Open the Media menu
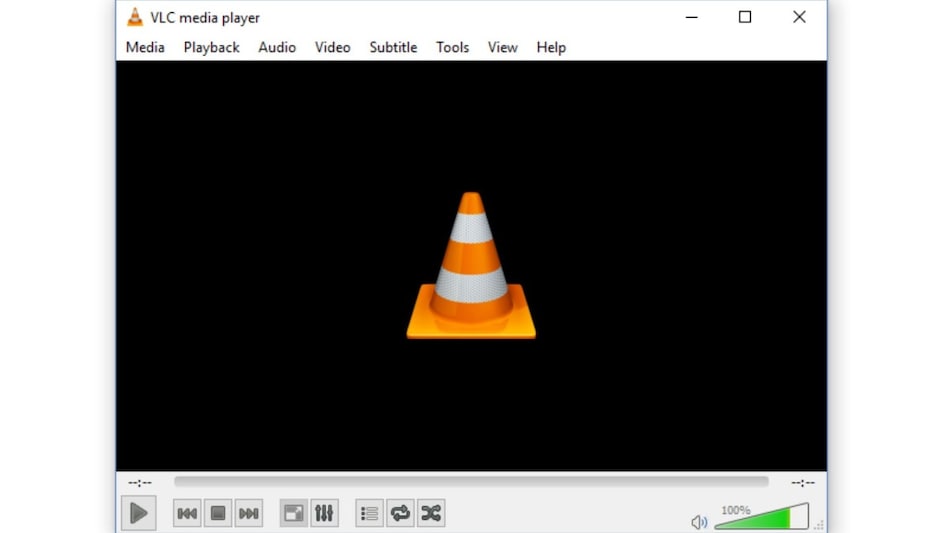Viewport: 948px width, 533px height. (145, 47)
